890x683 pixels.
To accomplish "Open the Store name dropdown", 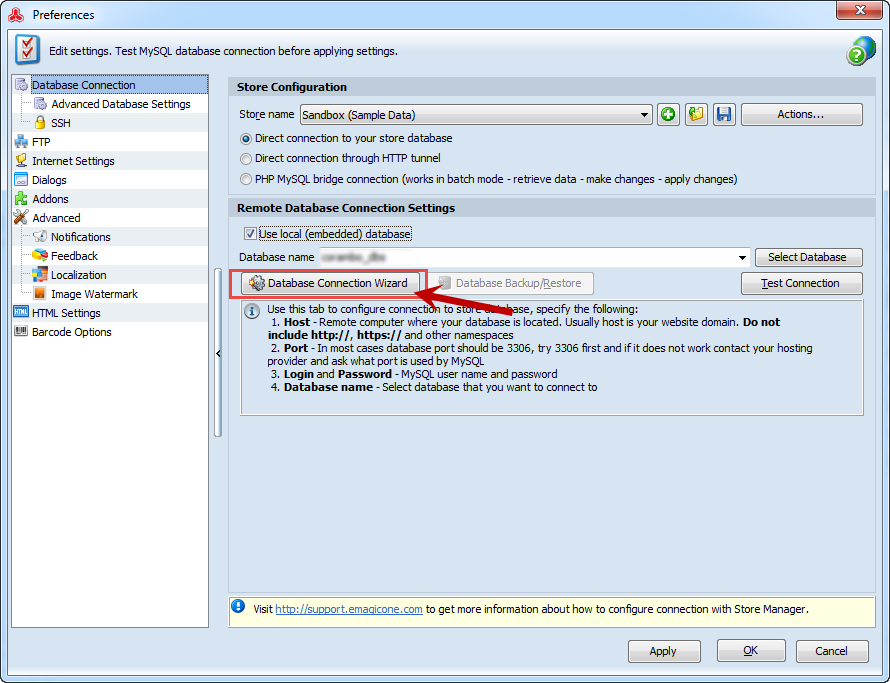I will point(645,115).
